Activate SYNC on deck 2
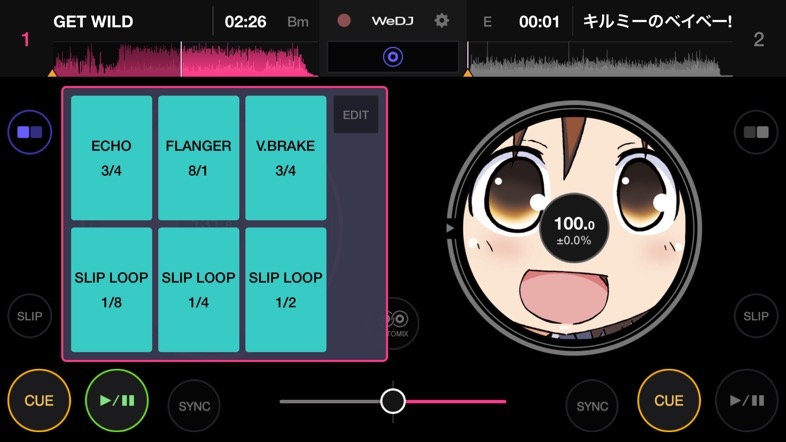The width and height of the screenshot is (786, 442). point(592,406)
